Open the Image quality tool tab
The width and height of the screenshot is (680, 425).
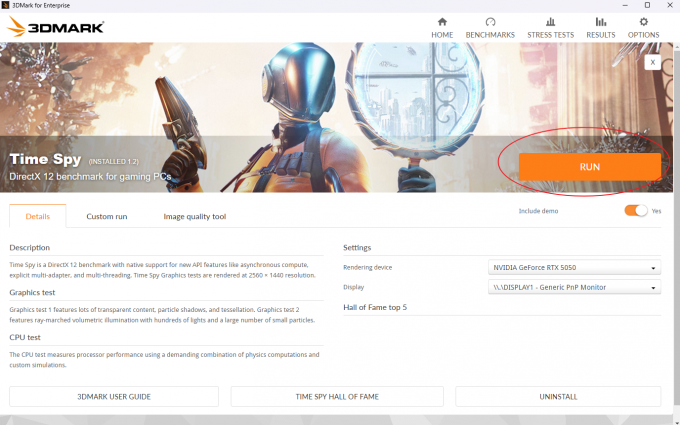[195, 216]
